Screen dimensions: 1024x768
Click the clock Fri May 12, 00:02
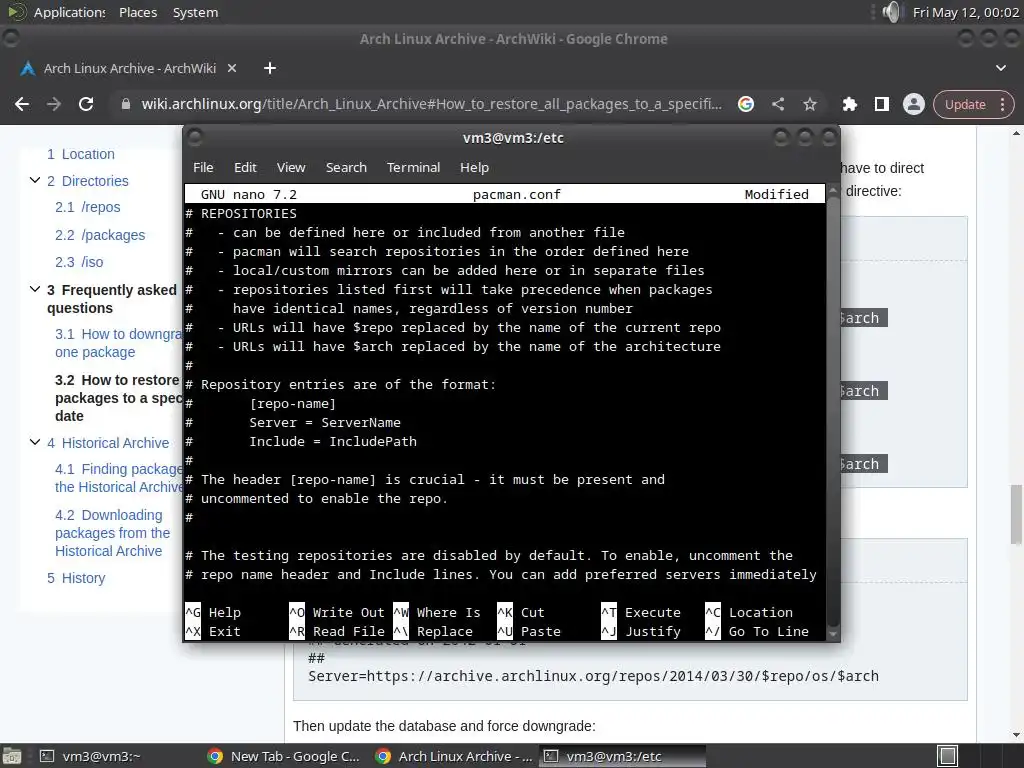[x=966, y=12]
